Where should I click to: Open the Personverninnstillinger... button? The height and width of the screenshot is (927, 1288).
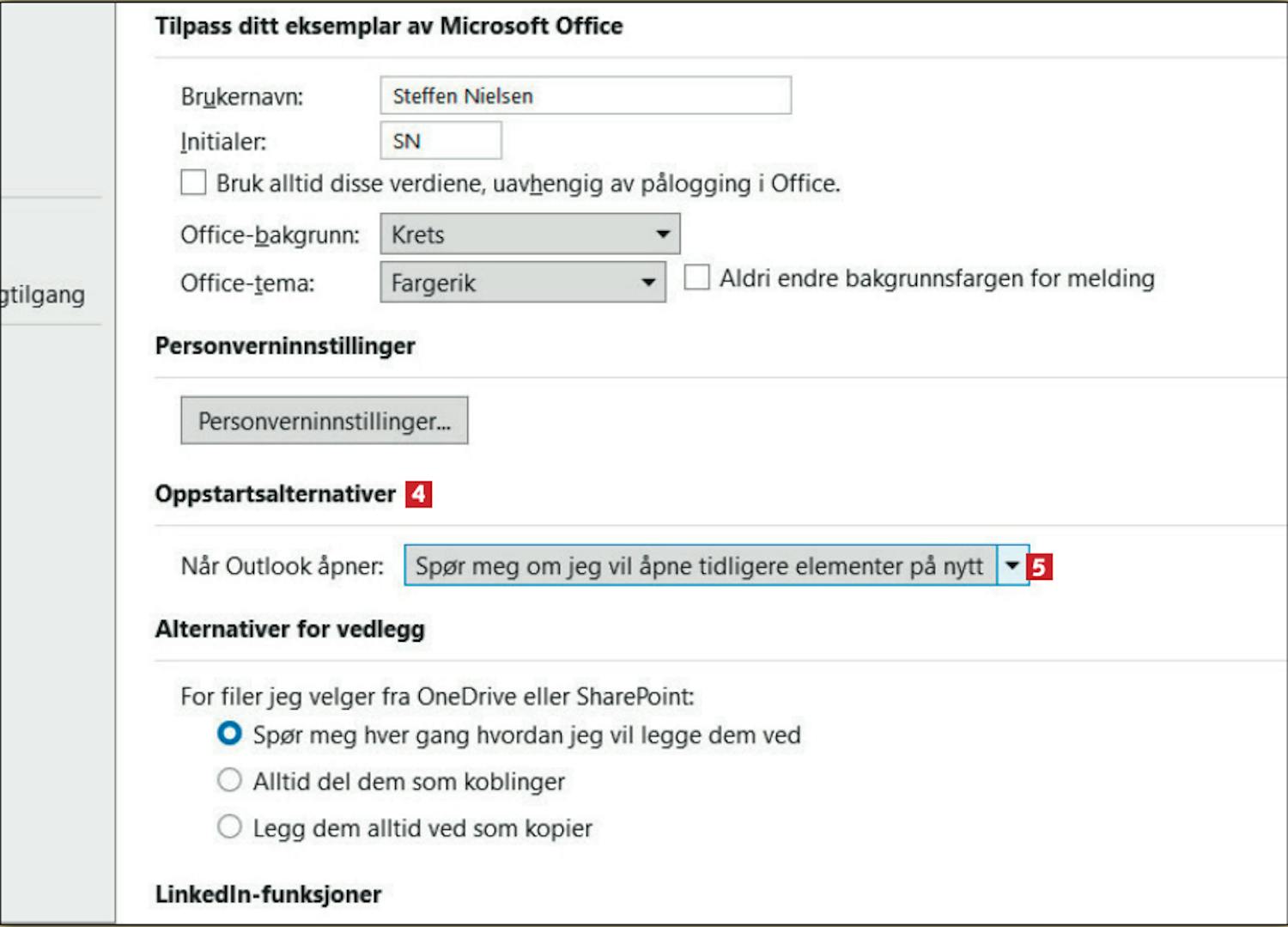click(325, 420)
